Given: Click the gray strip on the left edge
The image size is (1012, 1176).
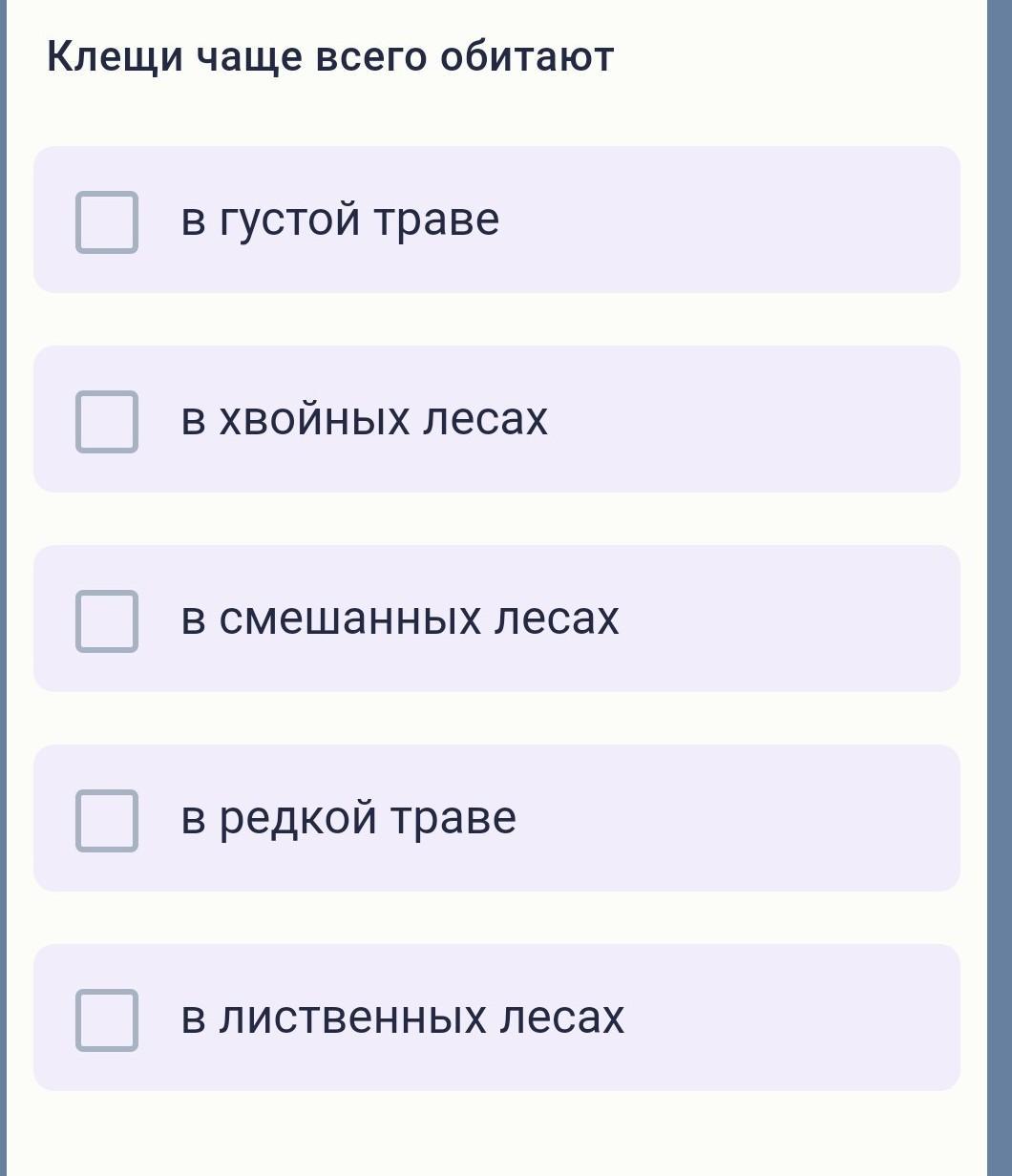Looking at the screenshot, I should (x=3, y=588).
